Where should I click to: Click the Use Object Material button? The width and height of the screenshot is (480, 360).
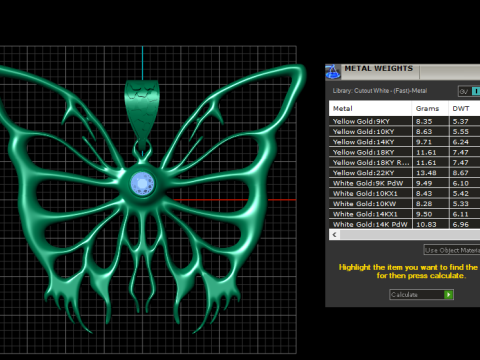coord(452,250)
